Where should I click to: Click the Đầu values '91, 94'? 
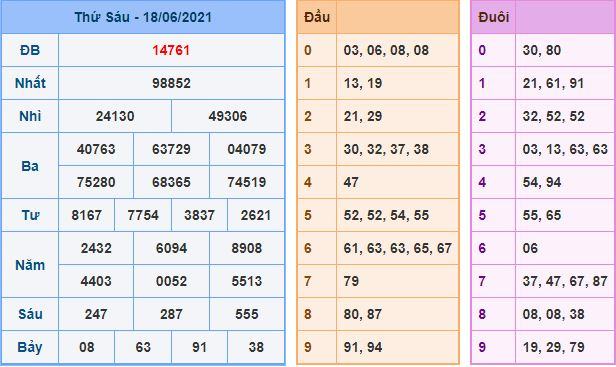(x=363, y=347)
